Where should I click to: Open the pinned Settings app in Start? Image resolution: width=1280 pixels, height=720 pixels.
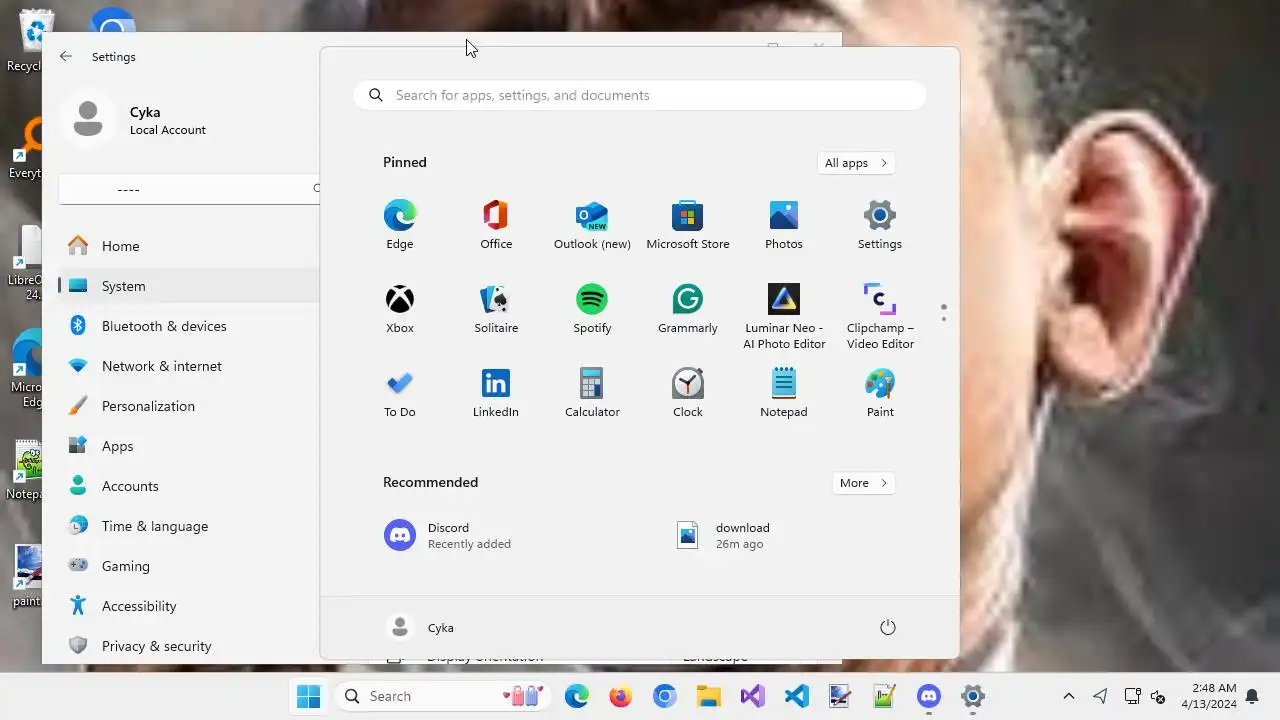880,225
